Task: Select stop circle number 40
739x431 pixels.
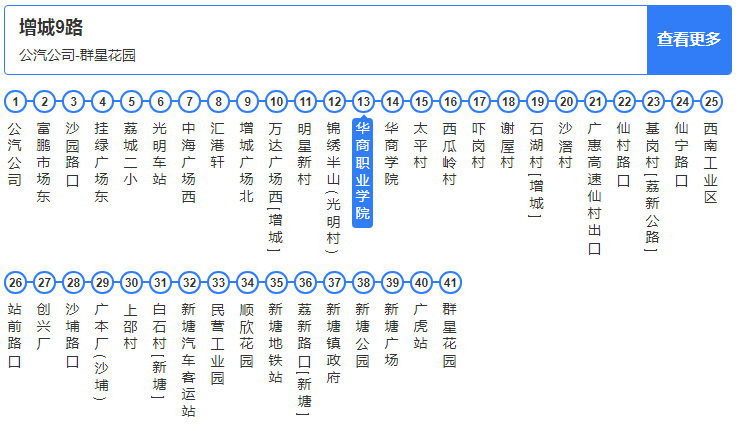Action: click(421, 282)
